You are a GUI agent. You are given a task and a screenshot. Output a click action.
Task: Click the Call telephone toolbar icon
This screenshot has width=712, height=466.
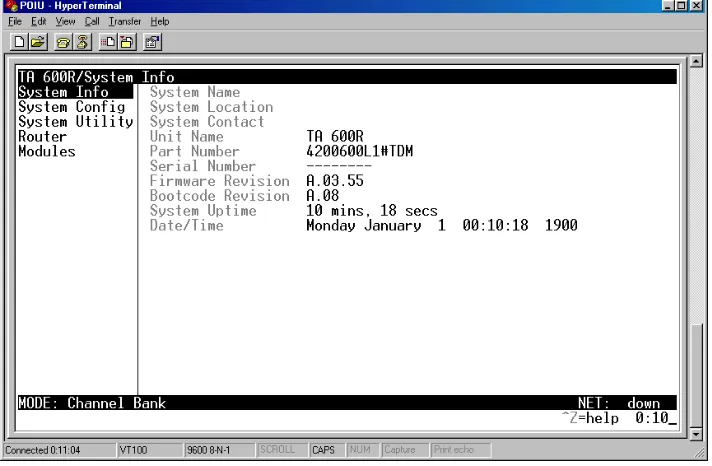pyautogui.click(x=63, y=42)
